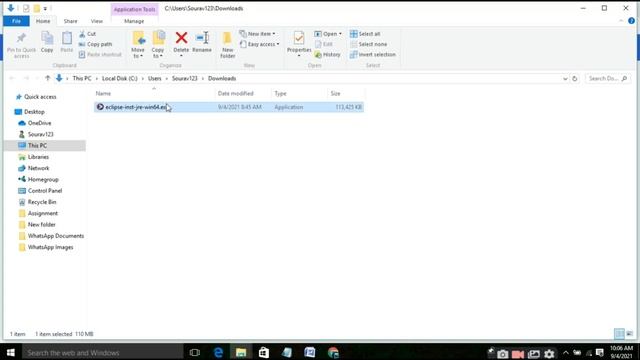Click the Paste ribbon button
640x360 pixels.
tap(67, 42)
